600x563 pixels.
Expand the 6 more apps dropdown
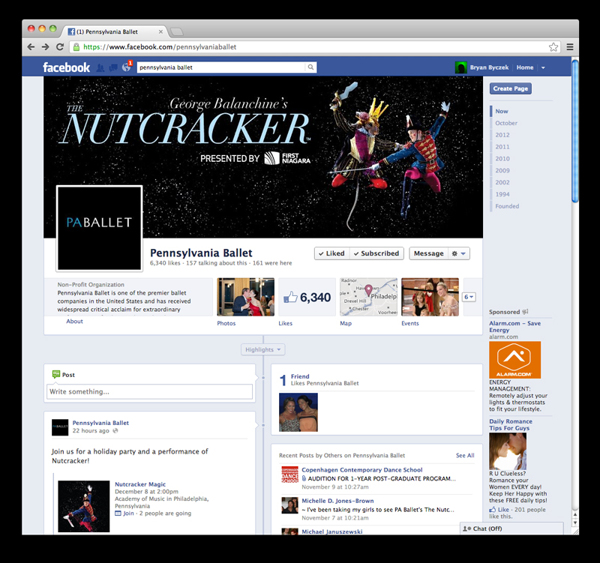(x=469, y=297)
